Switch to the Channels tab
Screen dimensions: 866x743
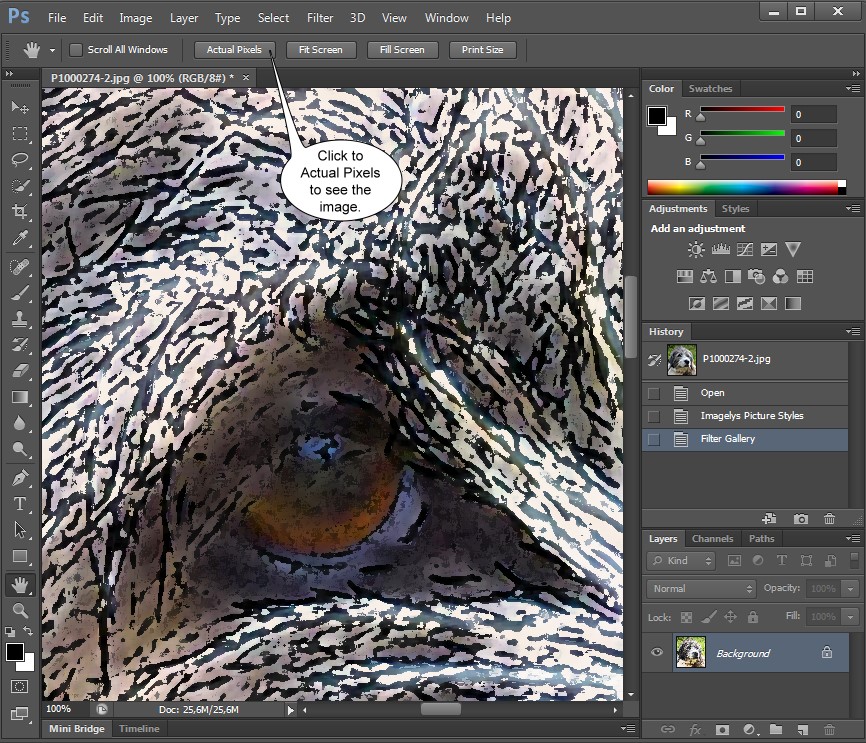(x=712, y=538)
